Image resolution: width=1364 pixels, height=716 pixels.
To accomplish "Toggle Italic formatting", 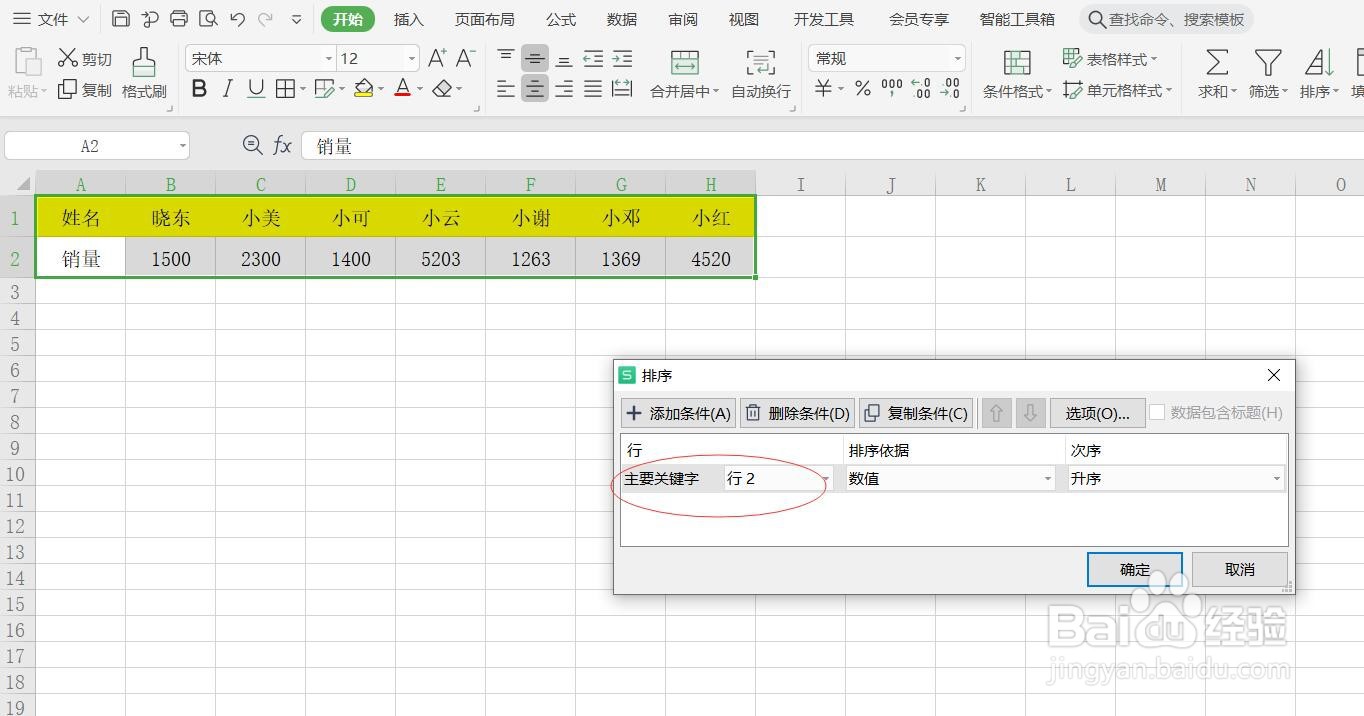I will (x=227, y=89).
